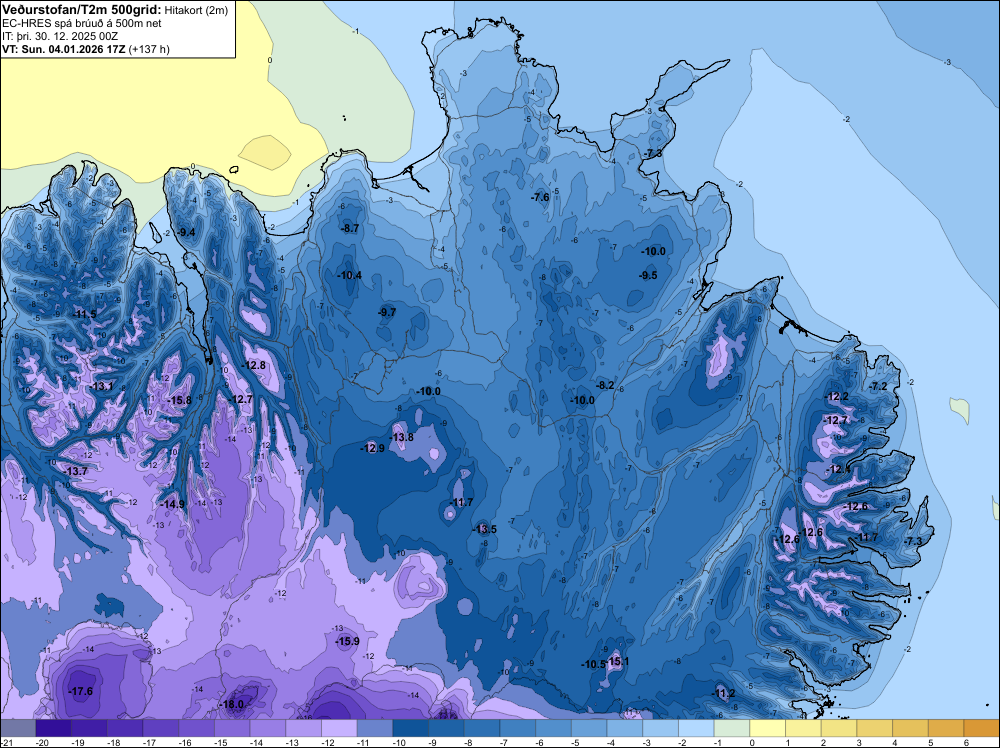This screenshot has width=1000, height=748.
Task: Select the -11.2 temperature value
Action: [723, 694]
